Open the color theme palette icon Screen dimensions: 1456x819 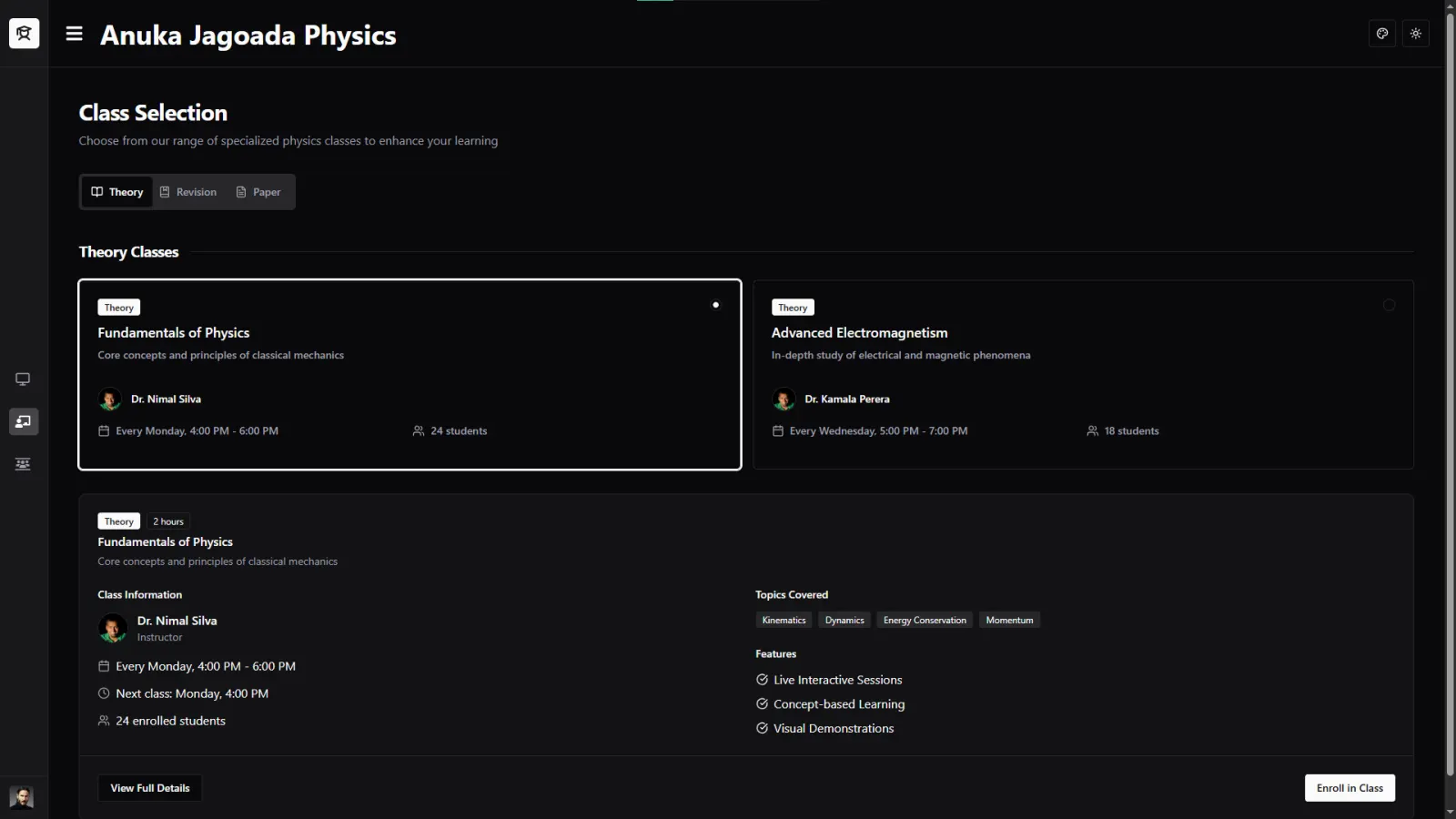(x=1382, y=34)
